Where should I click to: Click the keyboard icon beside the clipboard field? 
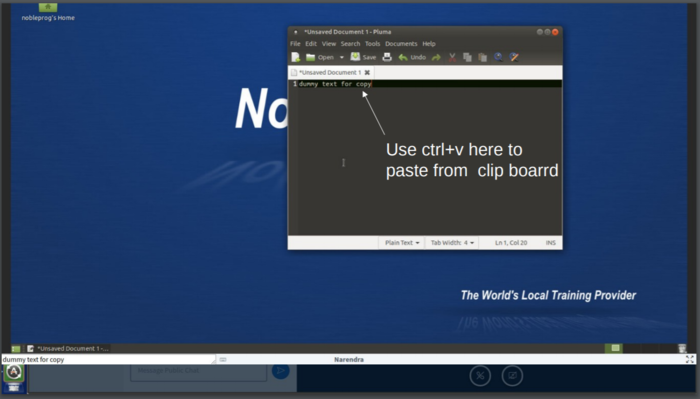[x=223, y=359]
